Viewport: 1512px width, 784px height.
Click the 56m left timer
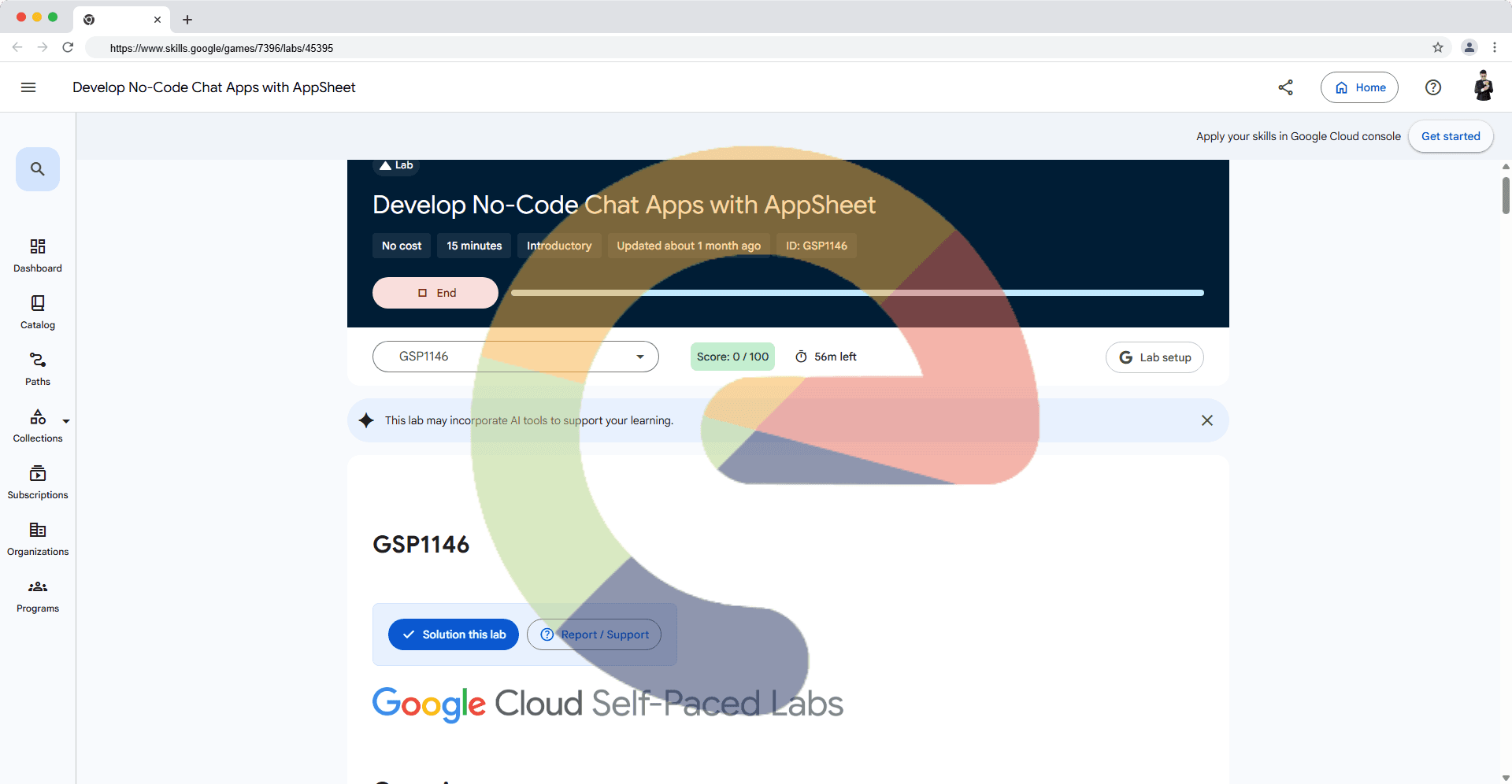[826, 357]
